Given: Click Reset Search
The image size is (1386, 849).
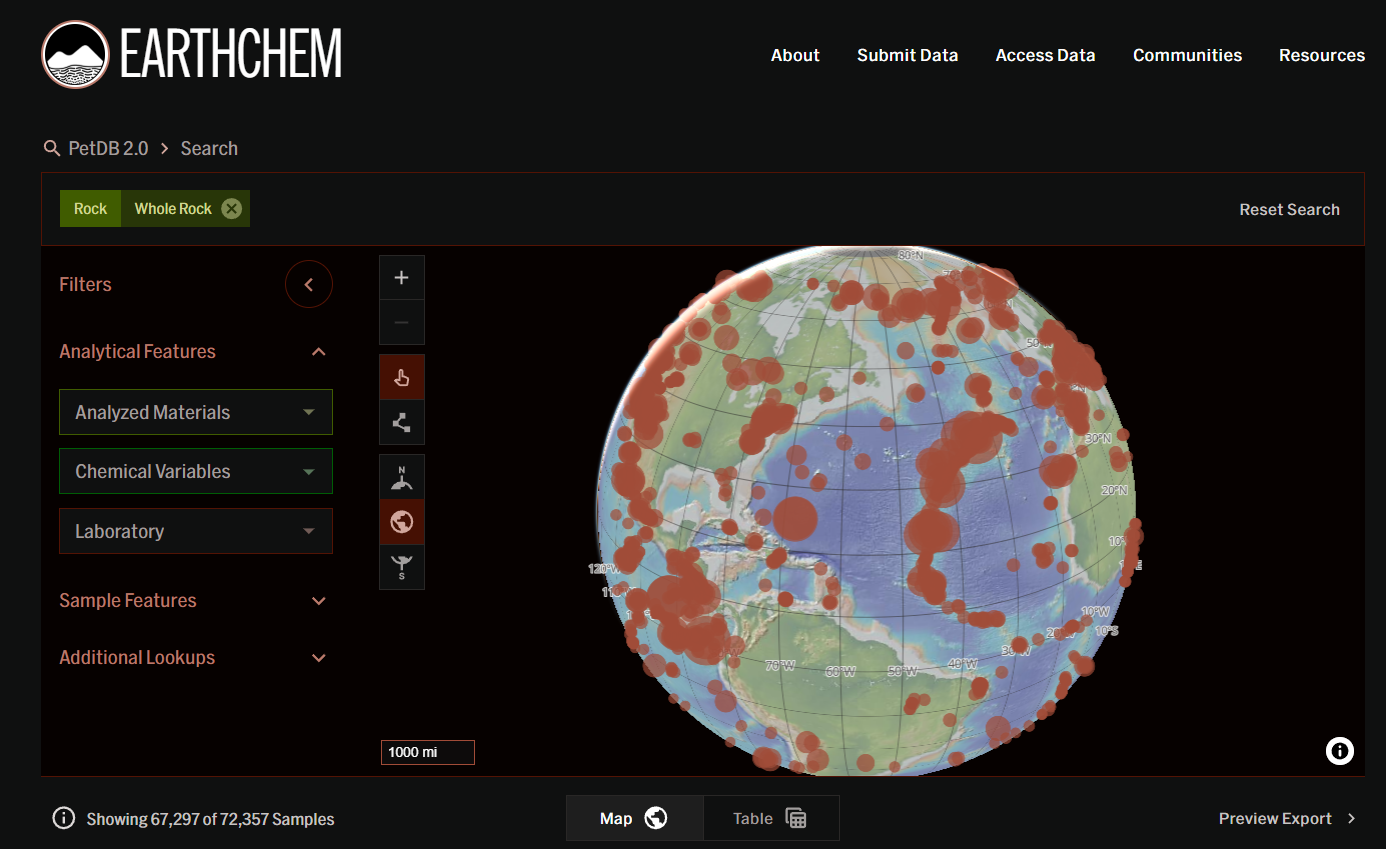Looking at the screenshot, I should point(1289,209).
